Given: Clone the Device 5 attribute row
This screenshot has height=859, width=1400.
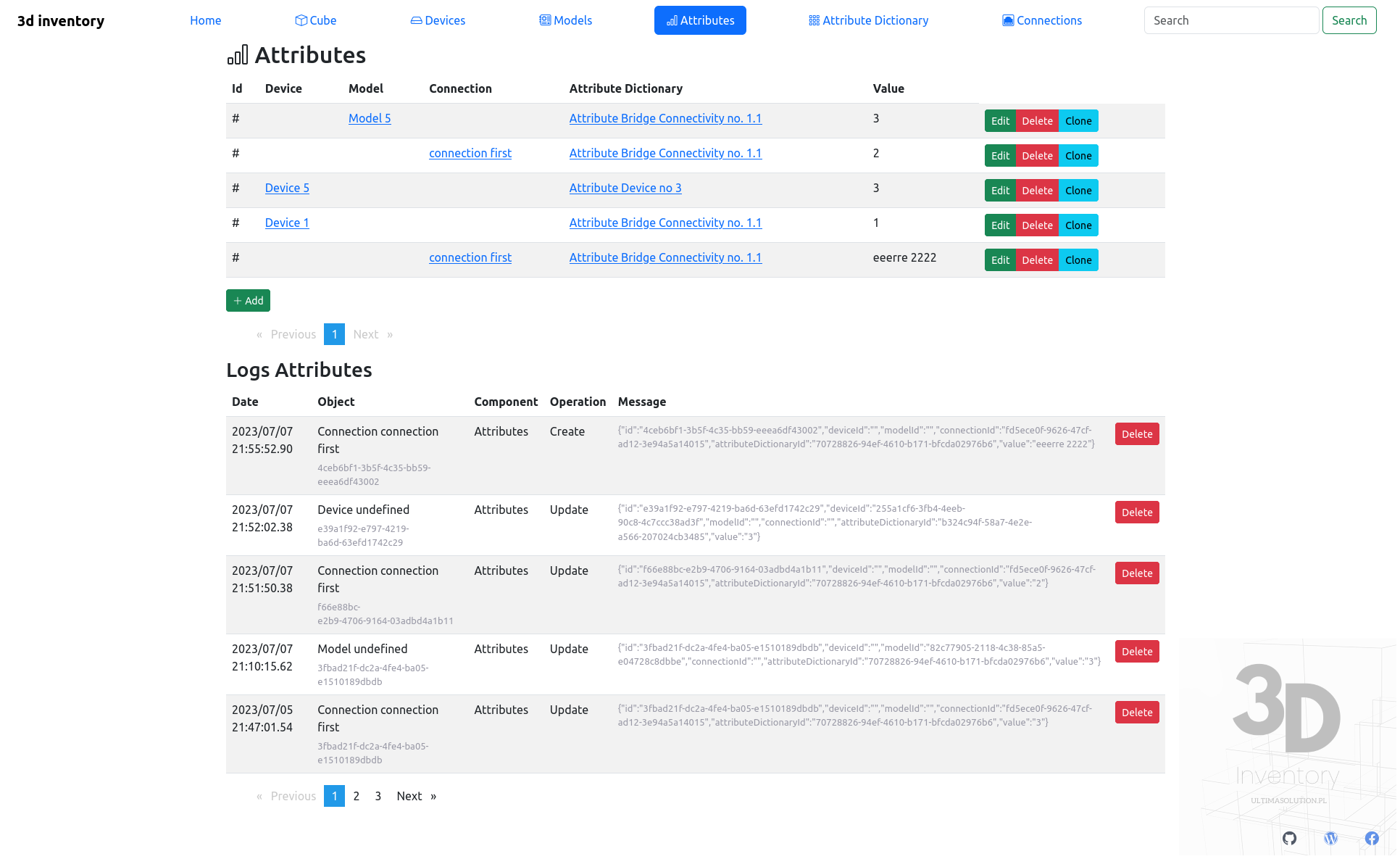Looking at the screenshot, I should [x=1078, y=191].
